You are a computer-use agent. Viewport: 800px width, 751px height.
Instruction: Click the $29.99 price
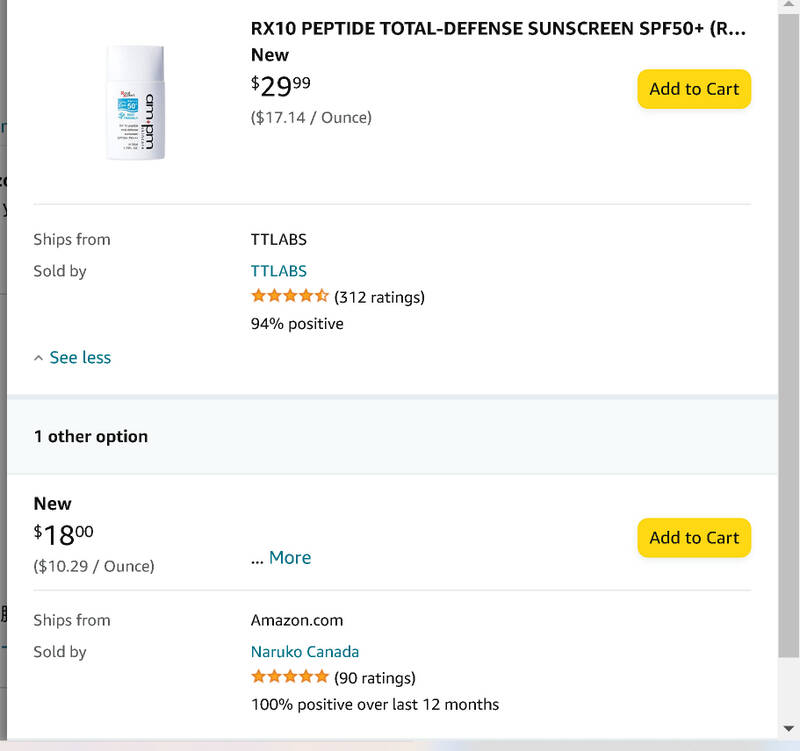(x=281, y=86)
